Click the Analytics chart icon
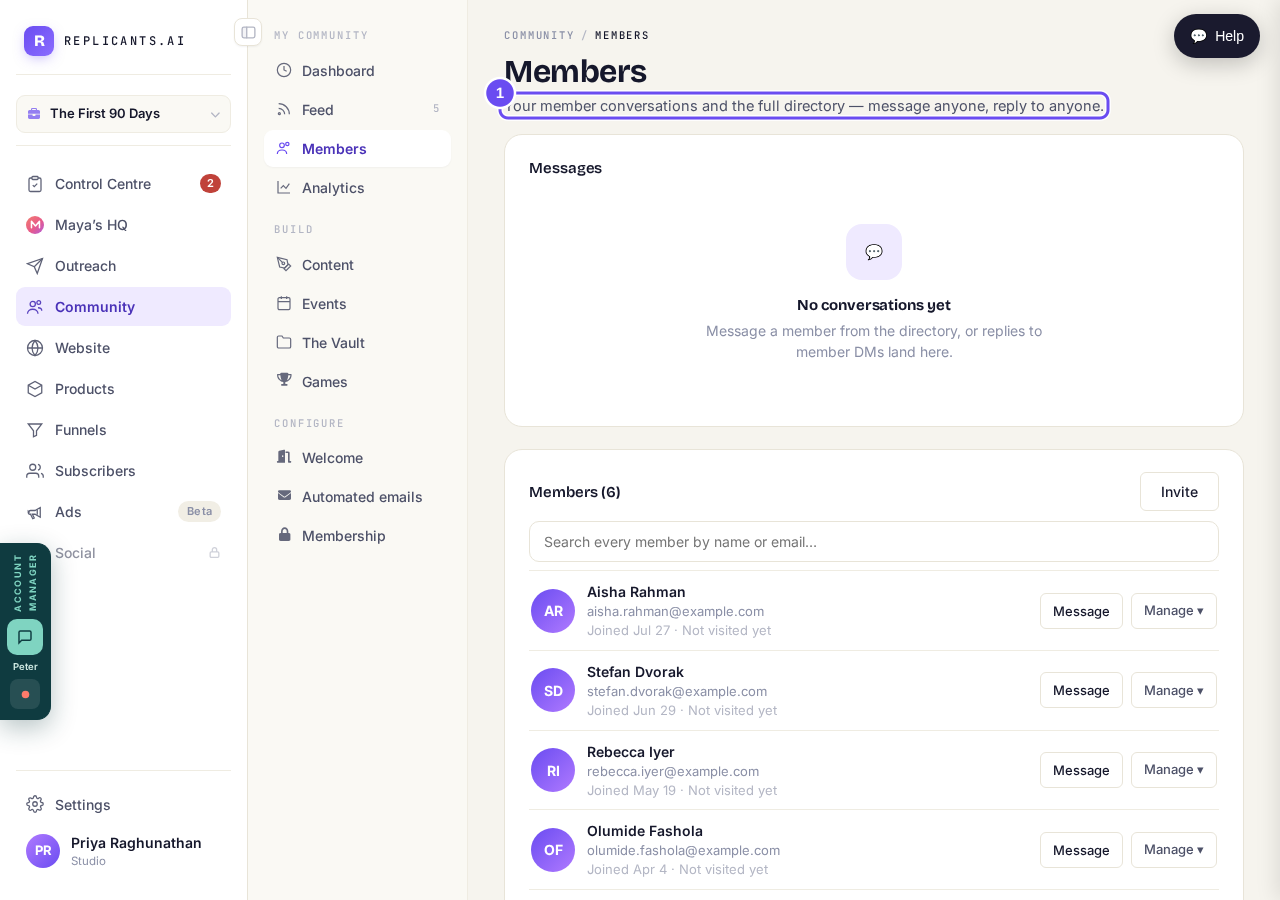Screen dimensions: 1280x900 point(284,187)
